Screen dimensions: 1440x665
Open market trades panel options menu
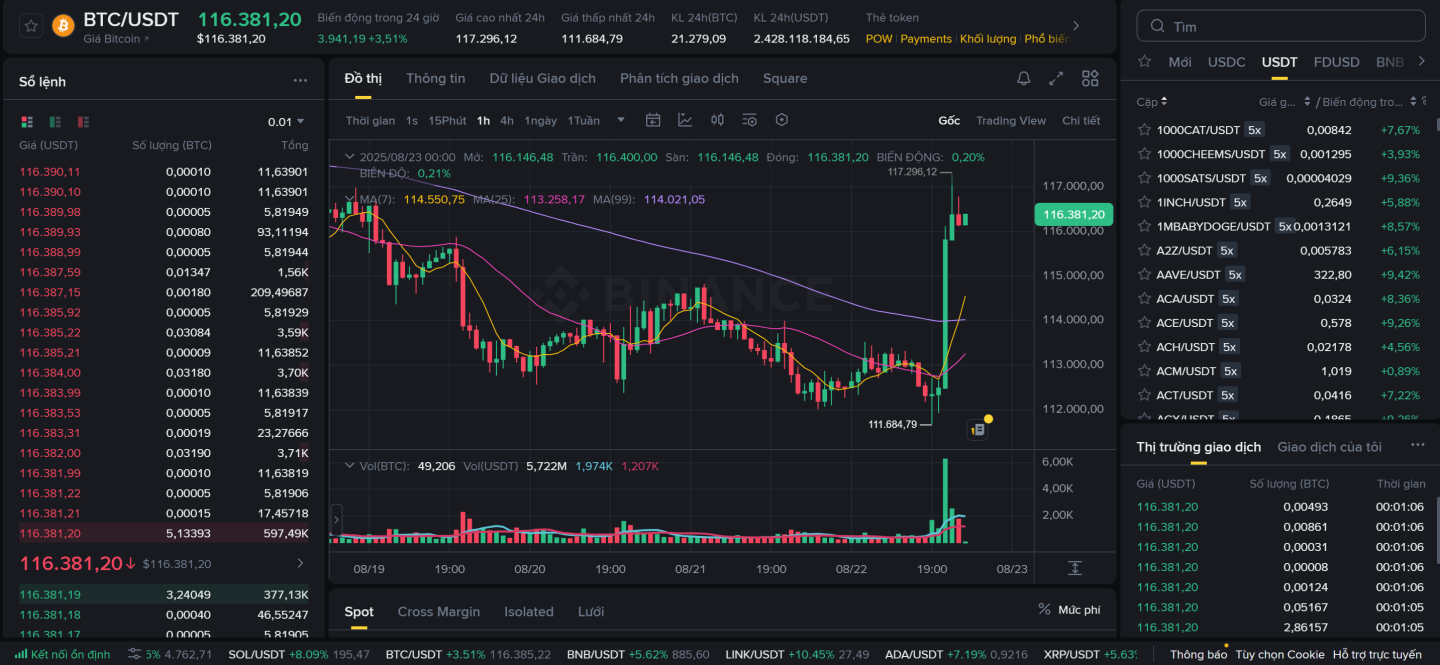point(1417,445)
